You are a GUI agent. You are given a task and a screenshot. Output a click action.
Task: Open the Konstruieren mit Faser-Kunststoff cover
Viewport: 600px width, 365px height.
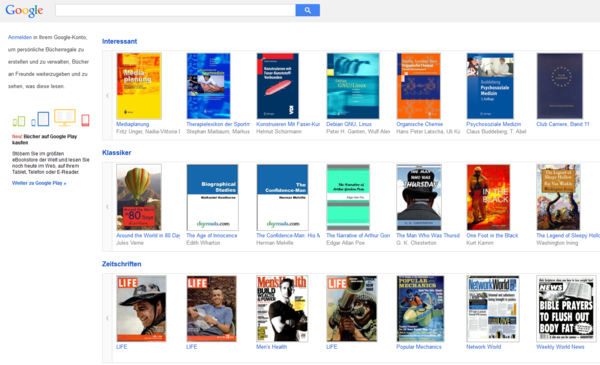coord(277,86)
